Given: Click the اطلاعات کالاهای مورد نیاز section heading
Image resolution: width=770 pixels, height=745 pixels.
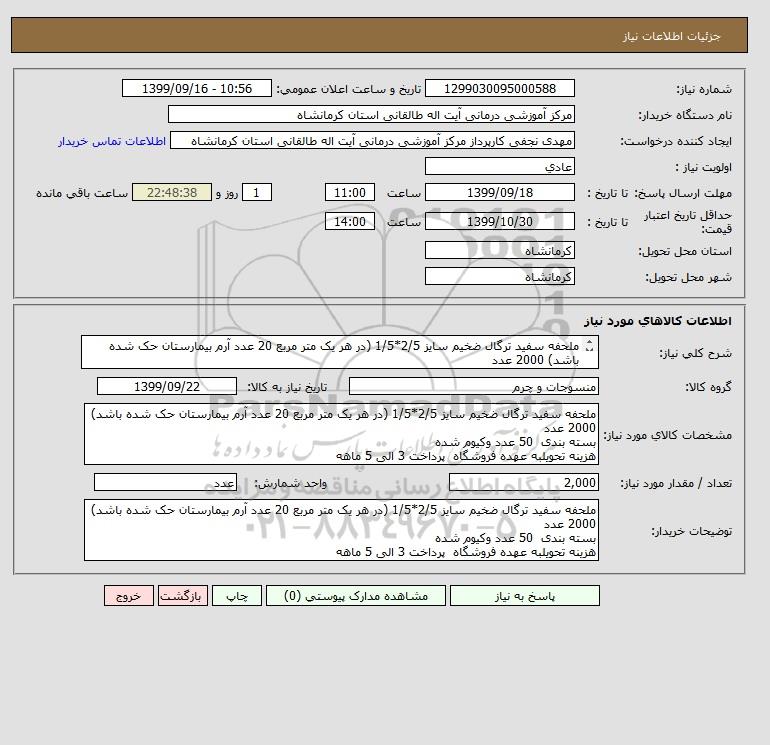Looking at the screenshot, I should click(x=658, y=321).
